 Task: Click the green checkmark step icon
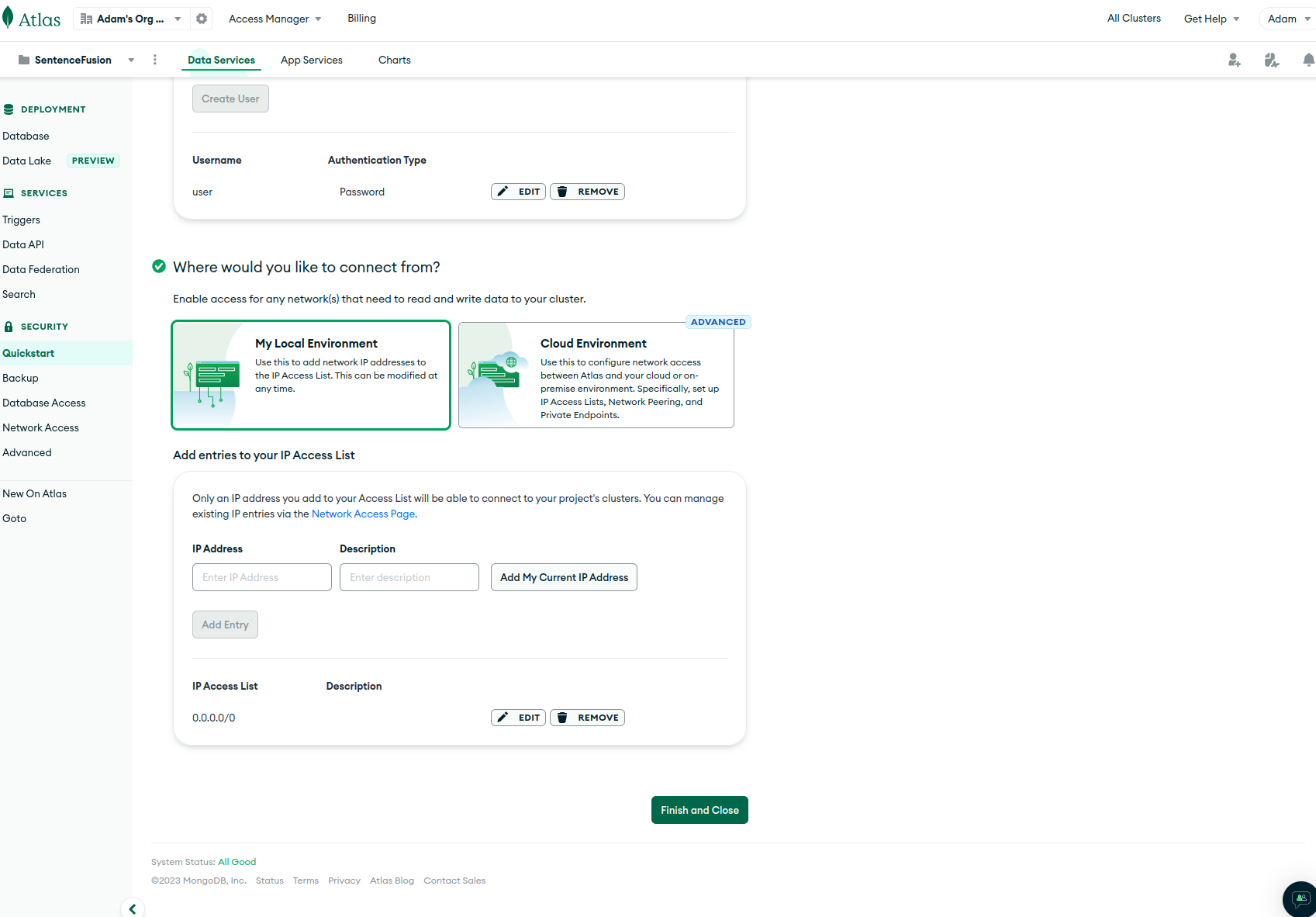[x=159, y=266]
